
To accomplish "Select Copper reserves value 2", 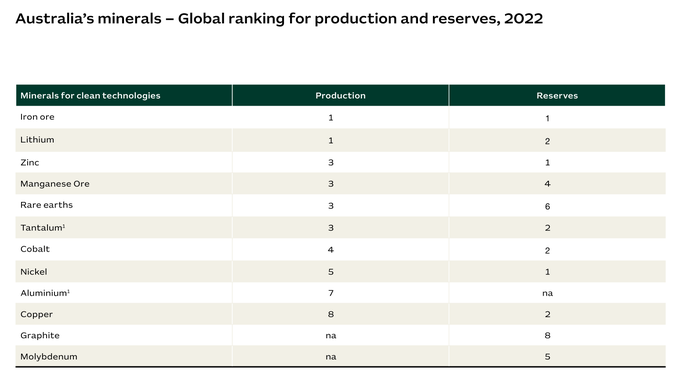I will [547, 314].
